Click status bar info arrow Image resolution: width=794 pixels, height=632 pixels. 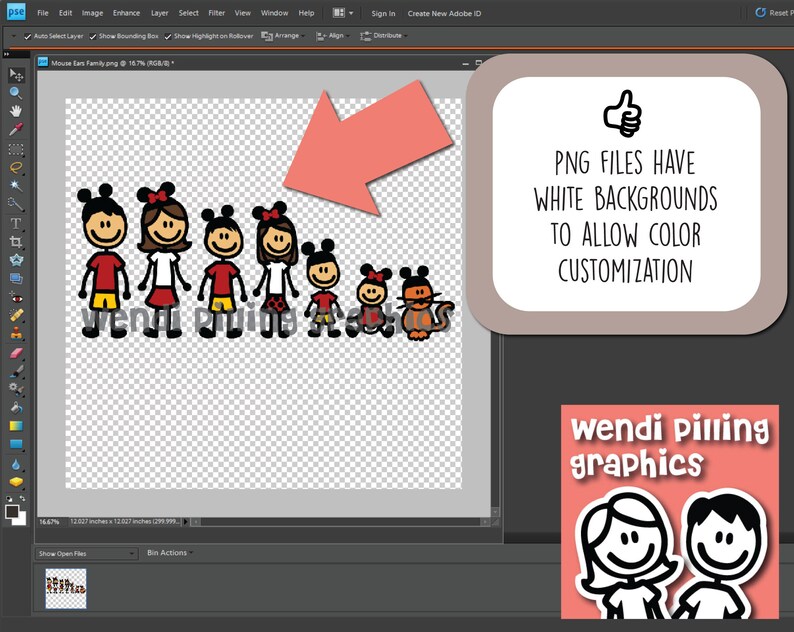pos(185,521)
